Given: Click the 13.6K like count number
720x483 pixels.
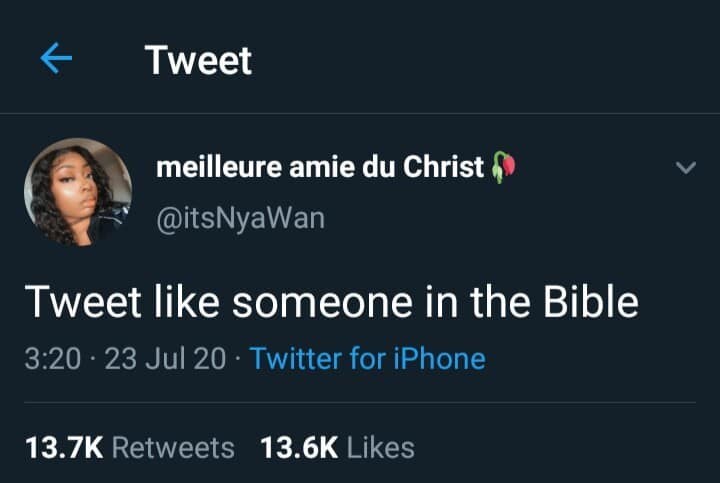Looking at the screenshot, I should click(297, 446).
